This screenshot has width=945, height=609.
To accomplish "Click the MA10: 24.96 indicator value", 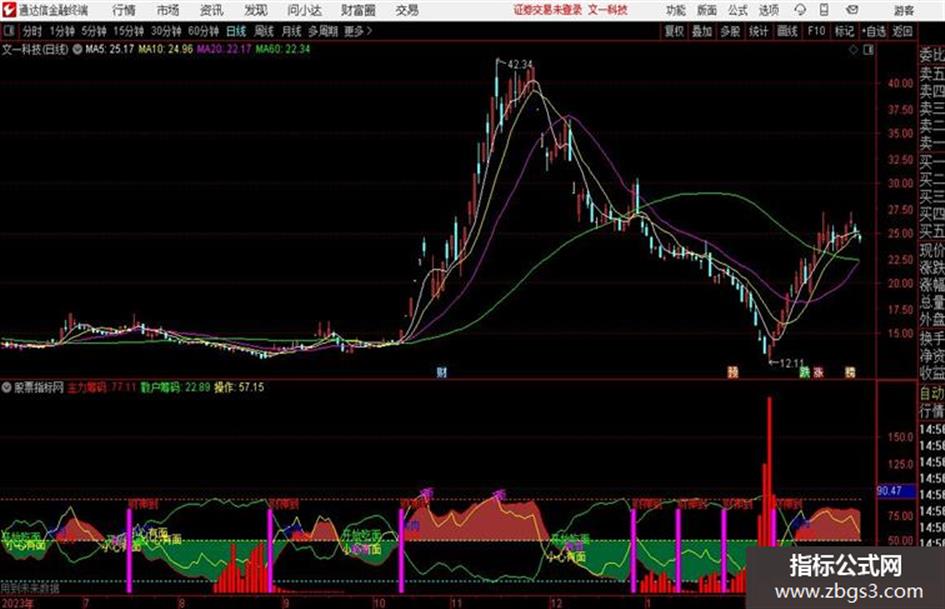I will coord(166,49).
